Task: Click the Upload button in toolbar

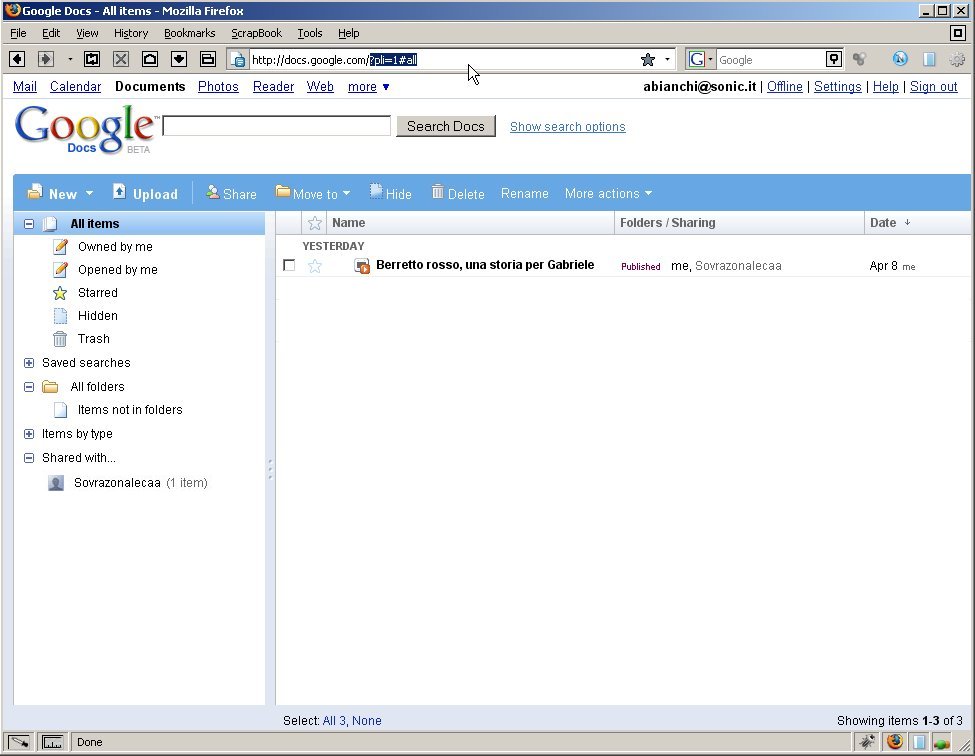Action: tap(145, 193)
